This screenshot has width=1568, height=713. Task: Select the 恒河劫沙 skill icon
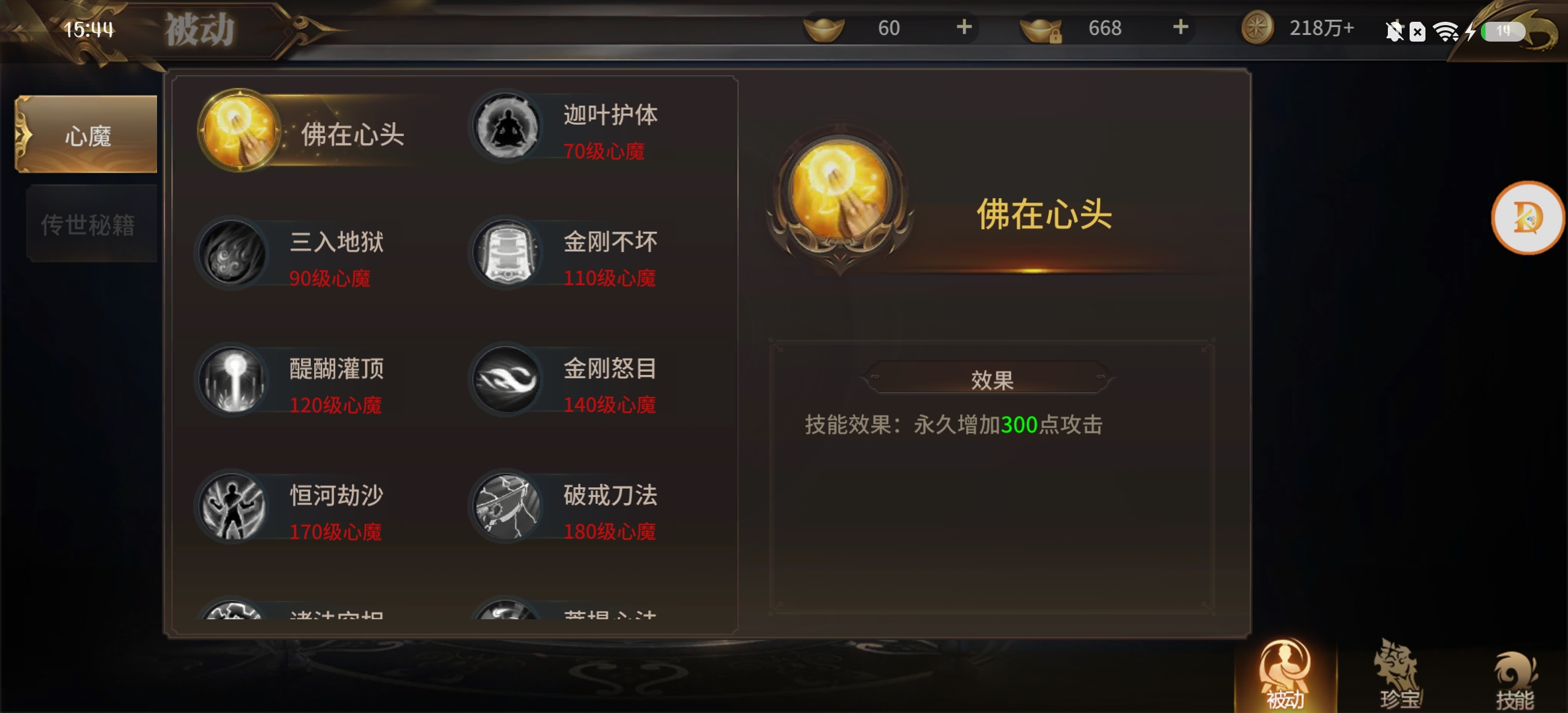232,507
